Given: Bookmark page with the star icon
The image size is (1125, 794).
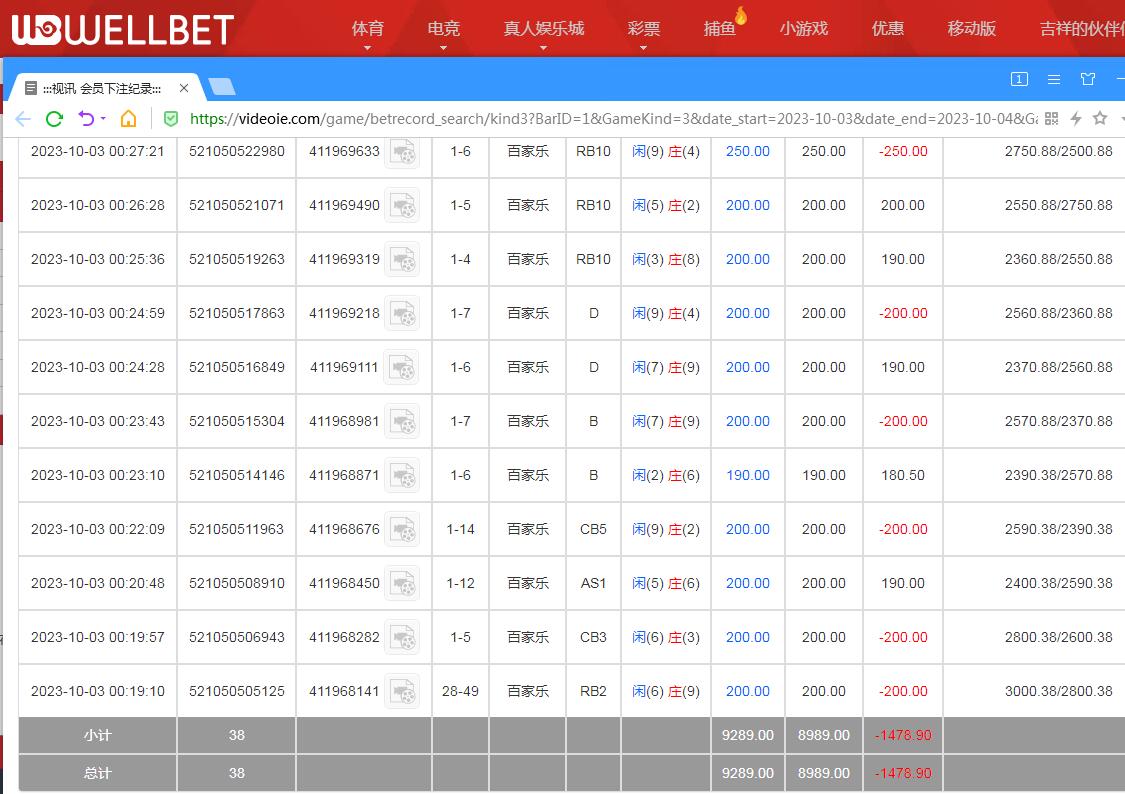Looking at the screenshot, I should (1100, 119).
